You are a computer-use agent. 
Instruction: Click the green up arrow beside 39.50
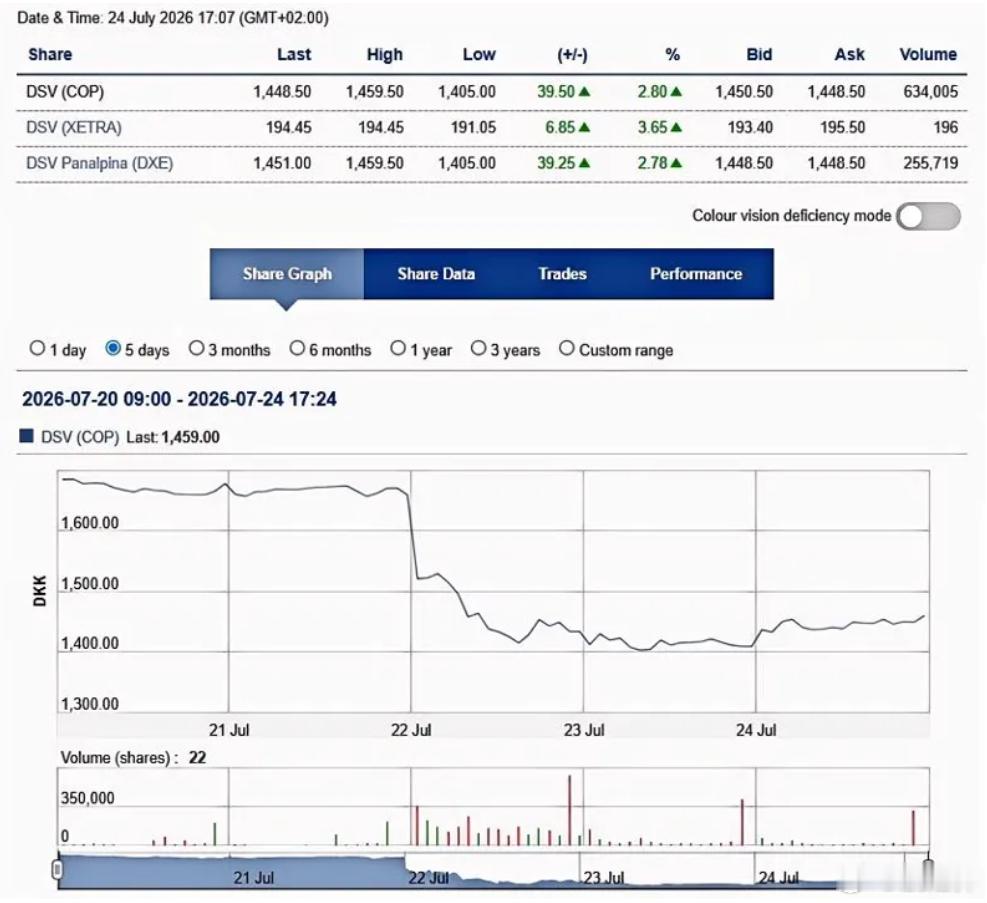(x=584, y=92)
